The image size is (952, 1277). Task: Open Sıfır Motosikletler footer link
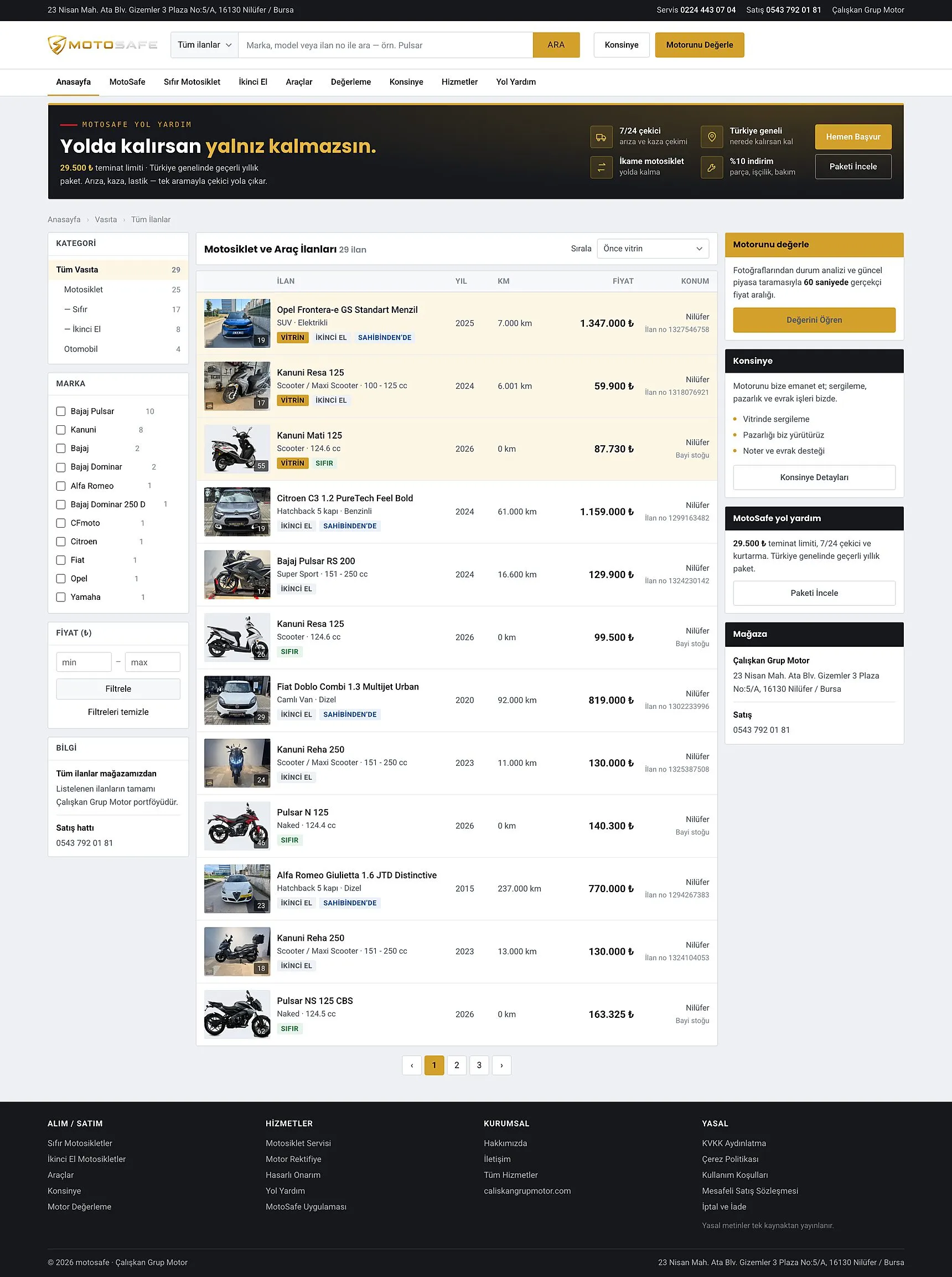[x=80, y=1143]
